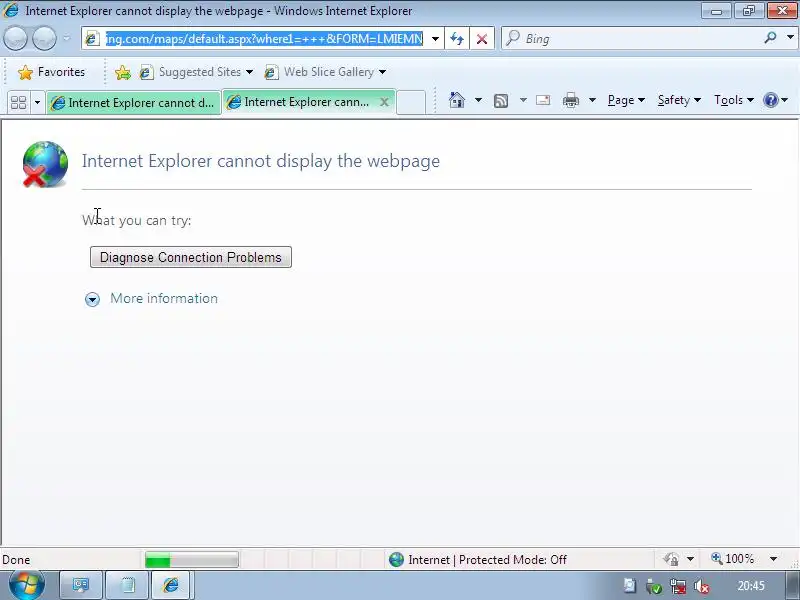Click the Read Mail icon
This screenshot has width=800, height=600.
(543, 100)
